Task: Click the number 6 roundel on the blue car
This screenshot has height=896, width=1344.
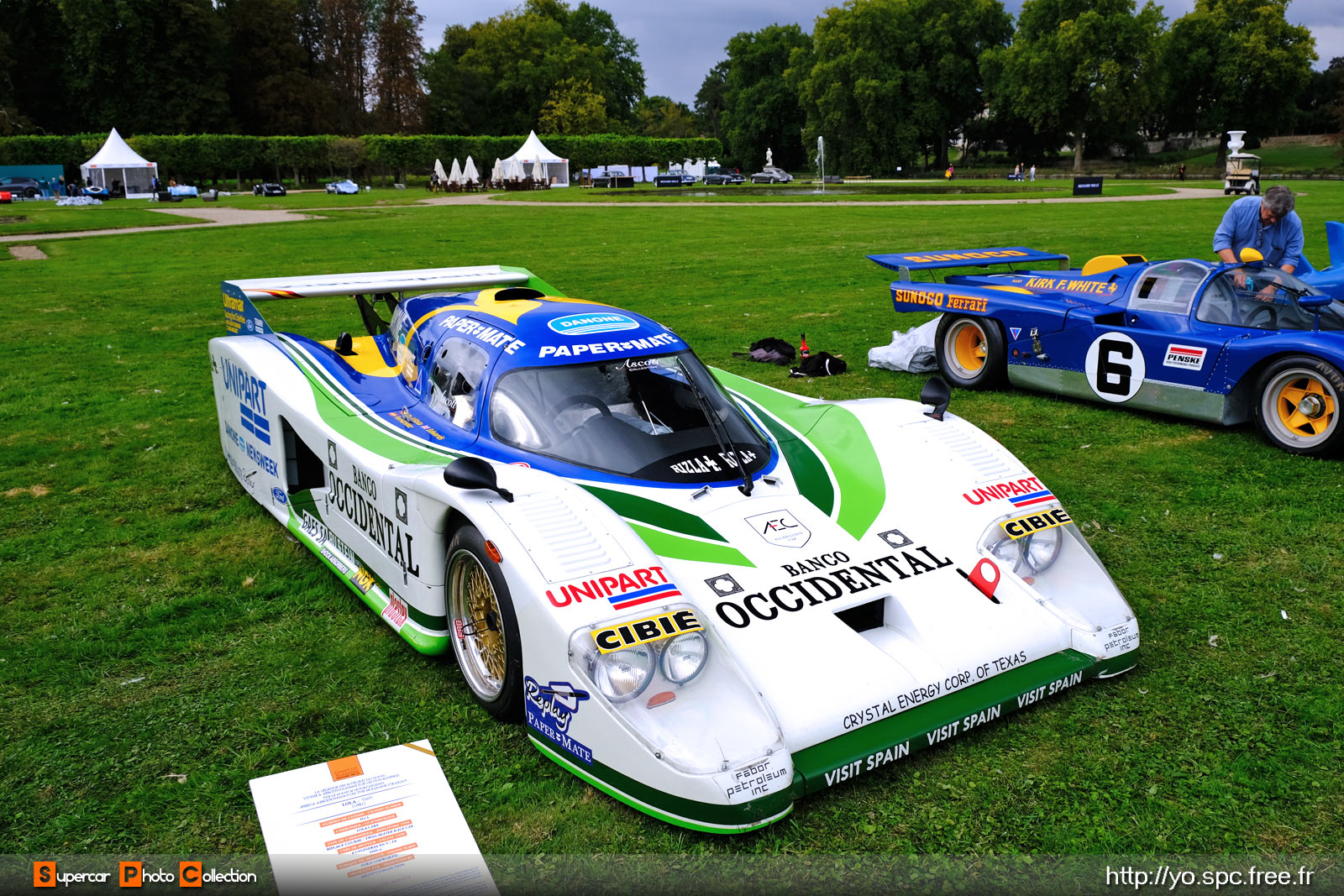Action: [1115, 367]
